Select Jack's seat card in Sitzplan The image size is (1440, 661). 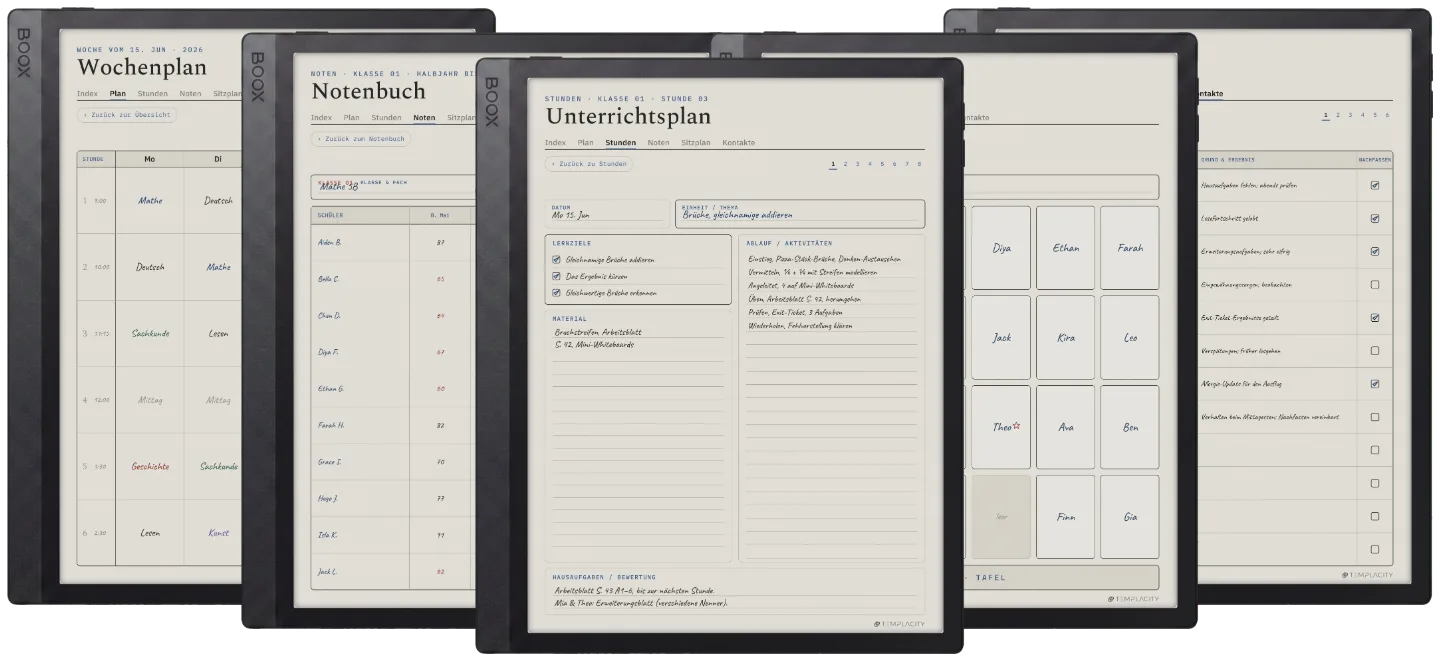[1001, 338]
